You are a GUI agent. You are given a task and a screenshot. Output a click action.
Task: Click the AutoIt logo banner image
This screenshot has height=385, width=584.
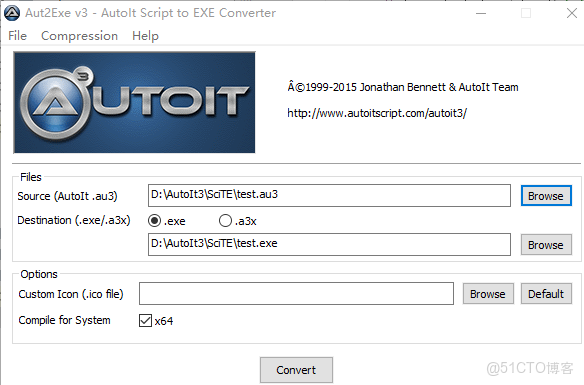pos(134,102)
